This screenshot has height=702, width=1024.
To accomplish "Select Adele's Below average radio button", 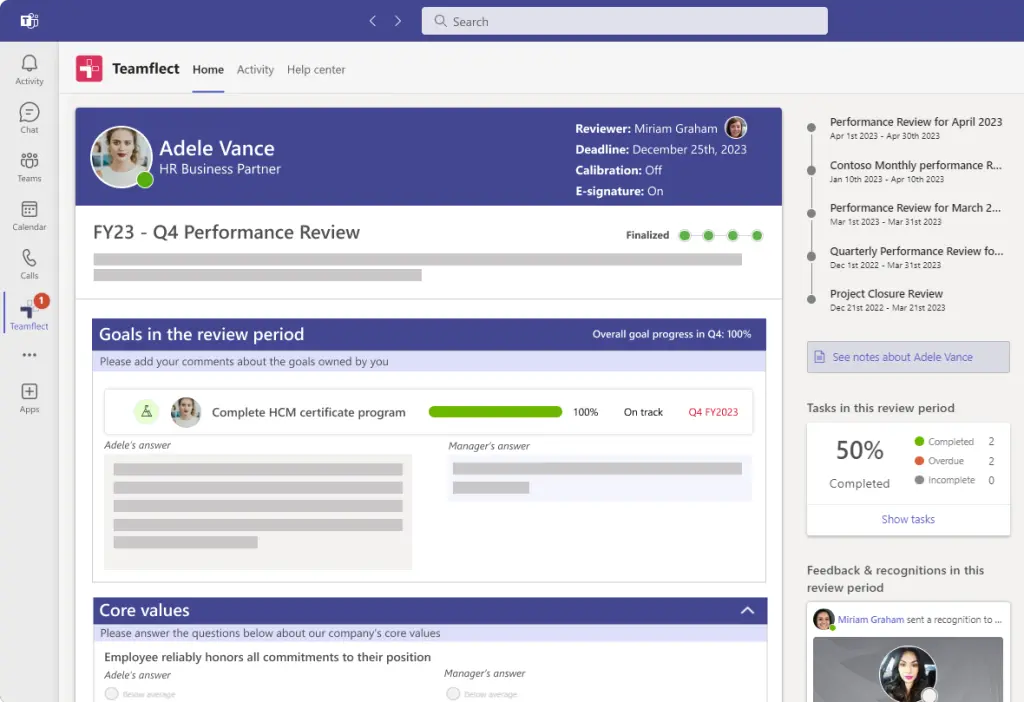I will (x=112, y=693).
